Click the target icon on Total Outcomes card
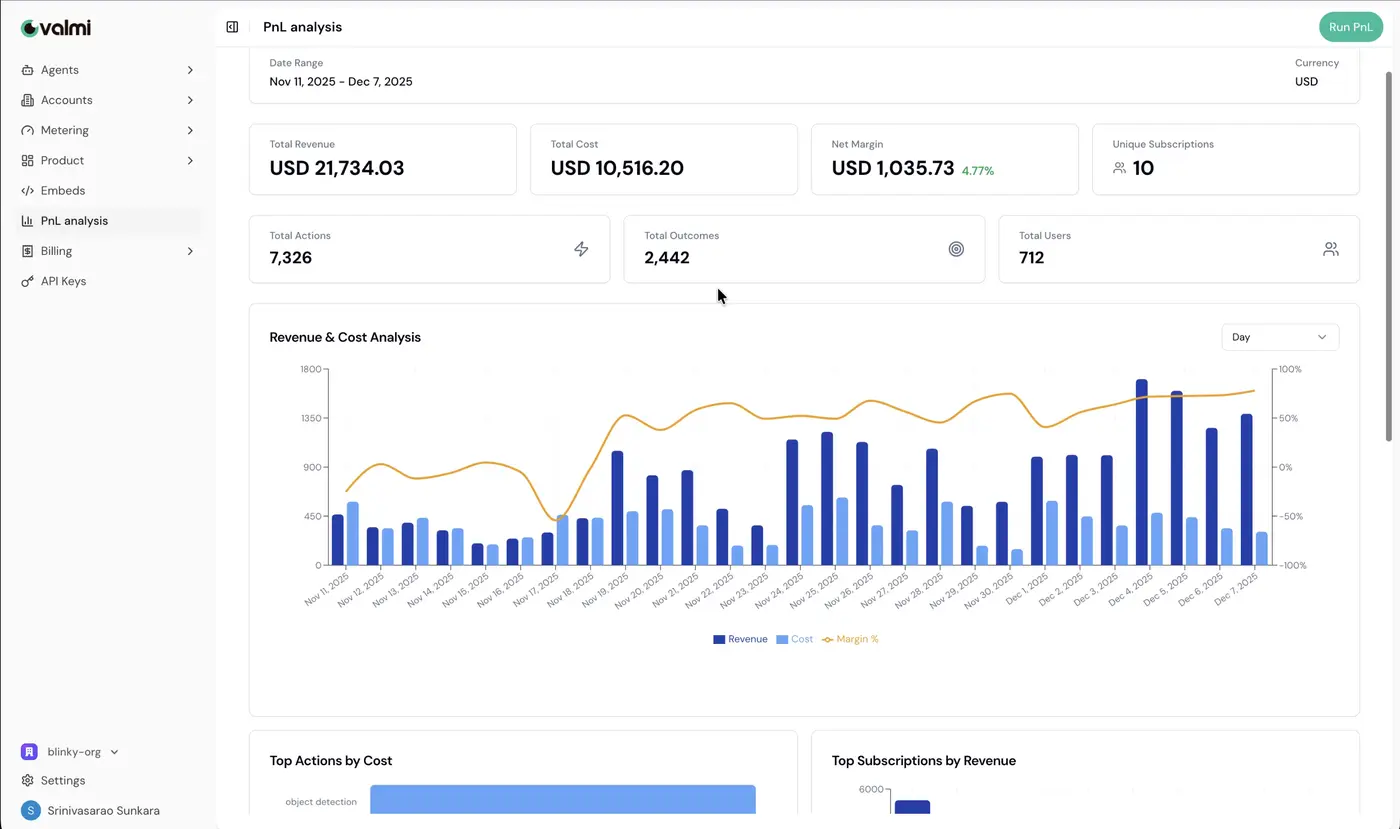 (x=956, y=248)
